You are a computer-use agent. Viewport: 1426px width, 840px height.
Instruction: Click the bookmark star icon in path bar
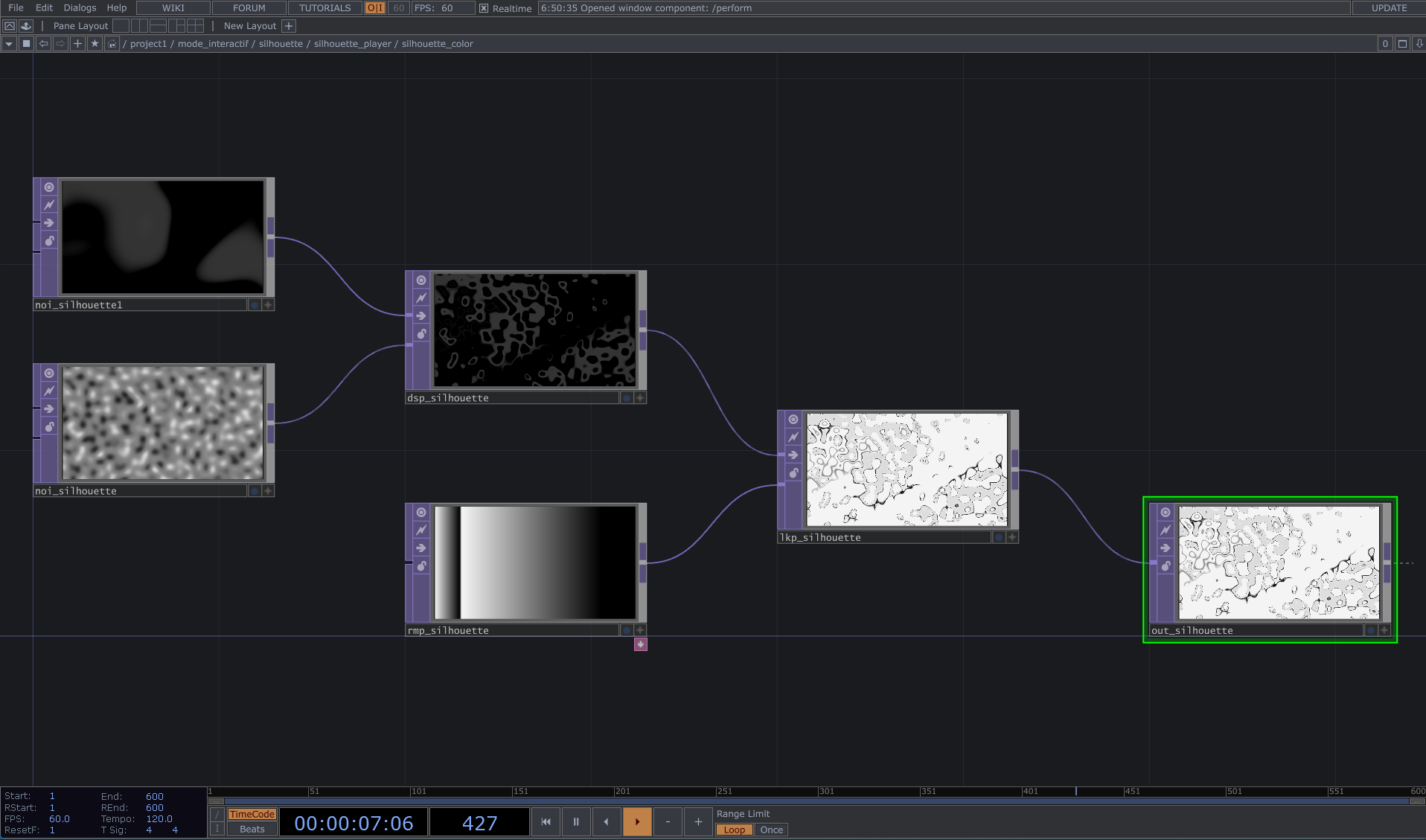[95, 44]
